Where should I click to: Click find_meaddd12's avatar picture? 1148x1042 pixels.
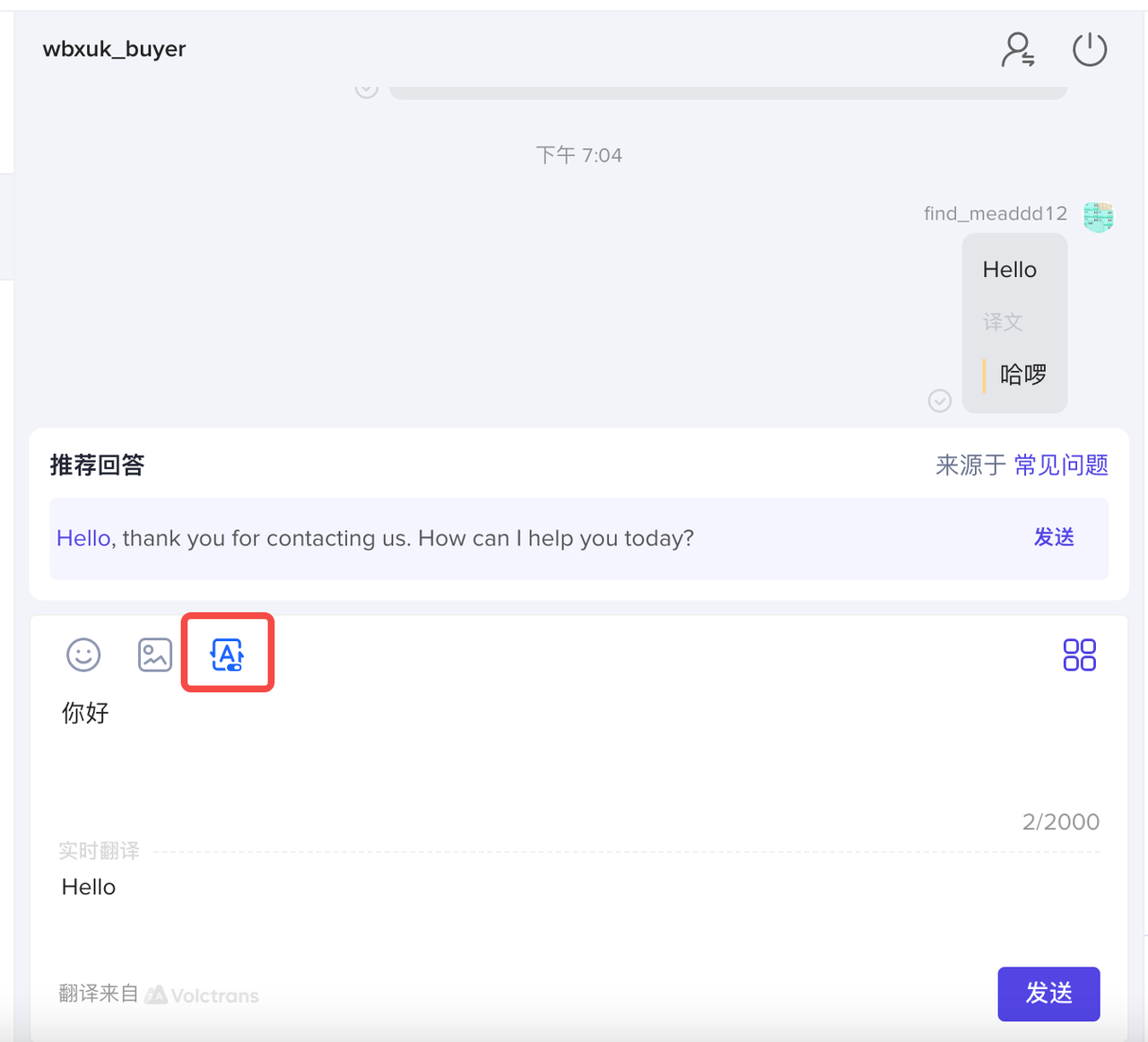coord(1098,216)
